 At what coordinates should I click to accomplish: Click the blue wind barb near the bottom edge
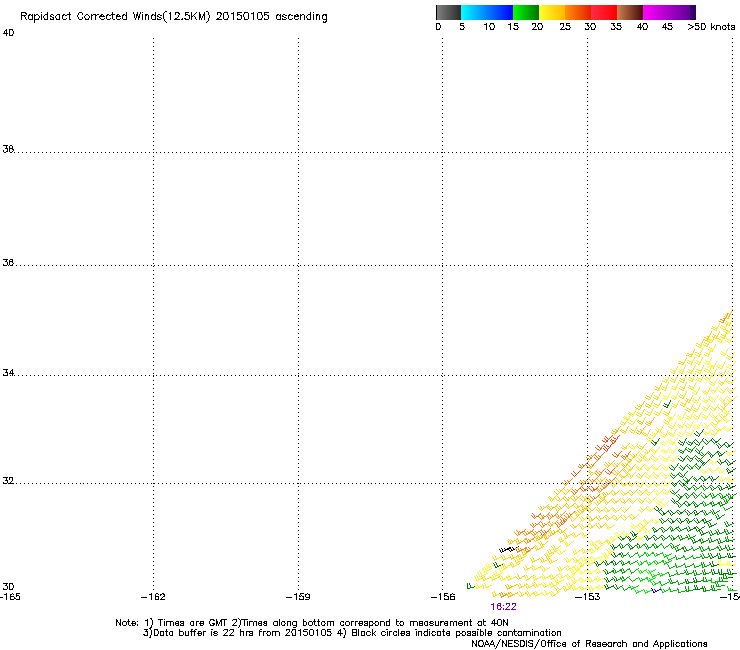656,590
